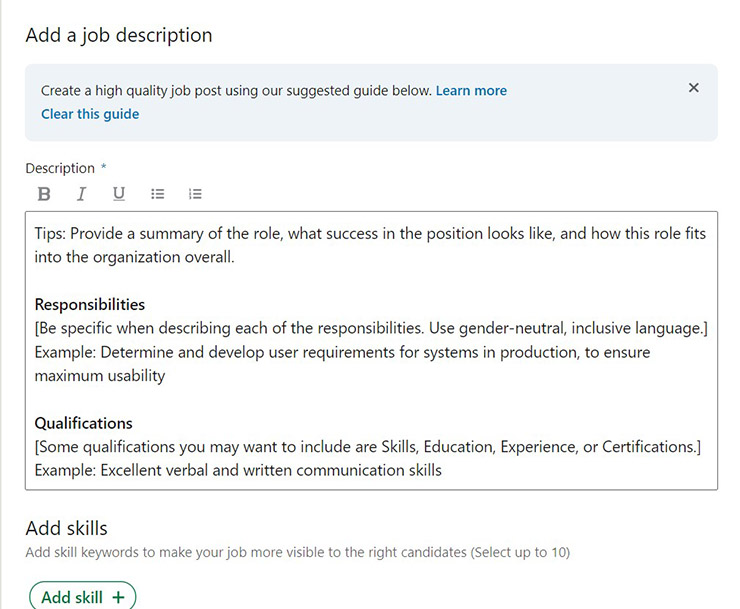
Task: Click the Excellent verbal communication example line
Action: coord(238,470)
